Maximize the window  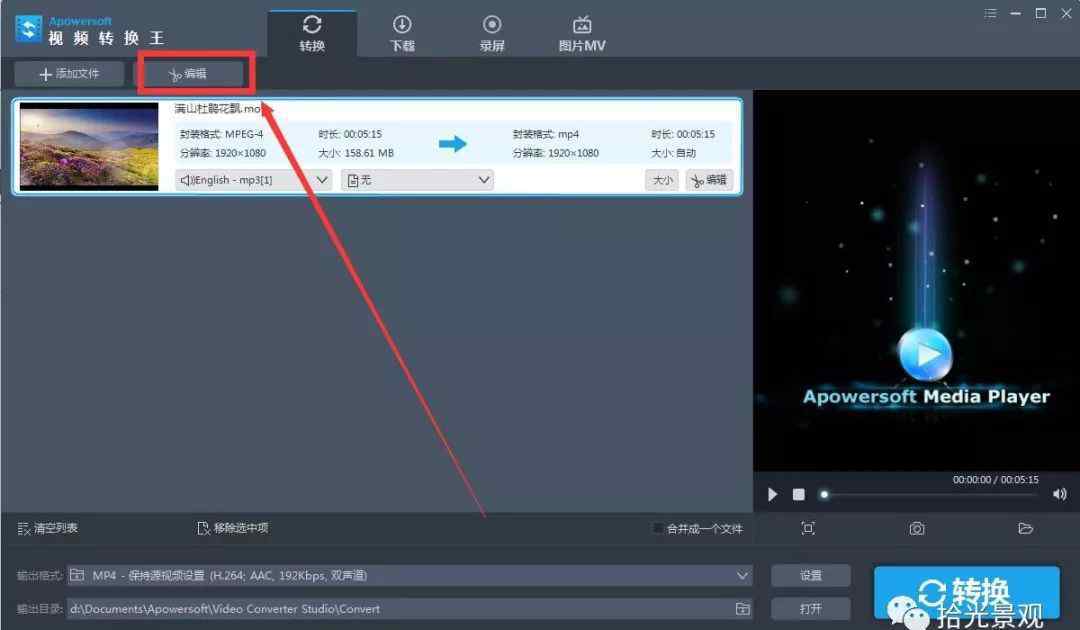tap(1041, 14)
